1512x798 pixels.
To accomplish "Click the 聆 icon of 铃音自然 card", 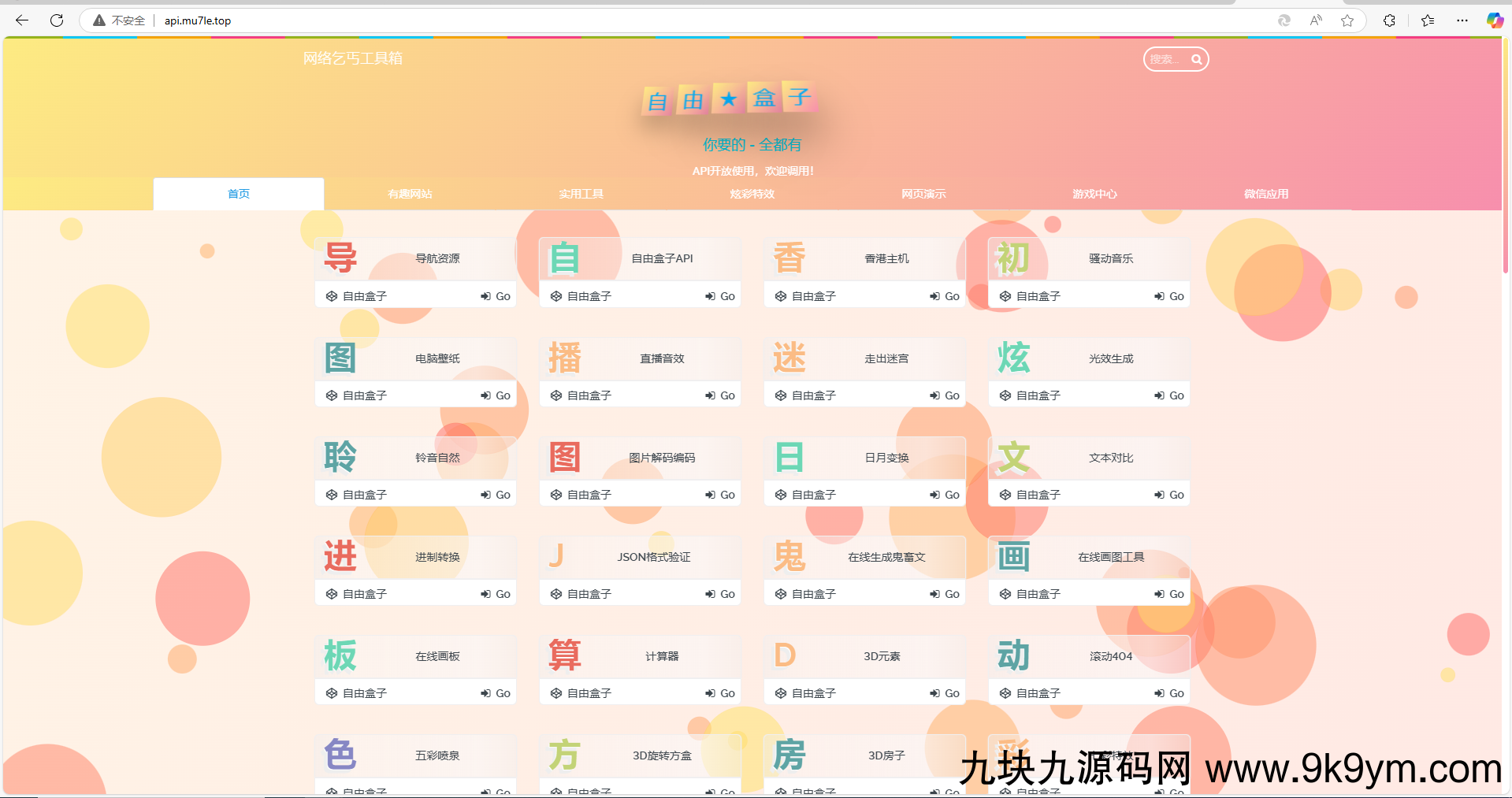I will pos(340,457).
